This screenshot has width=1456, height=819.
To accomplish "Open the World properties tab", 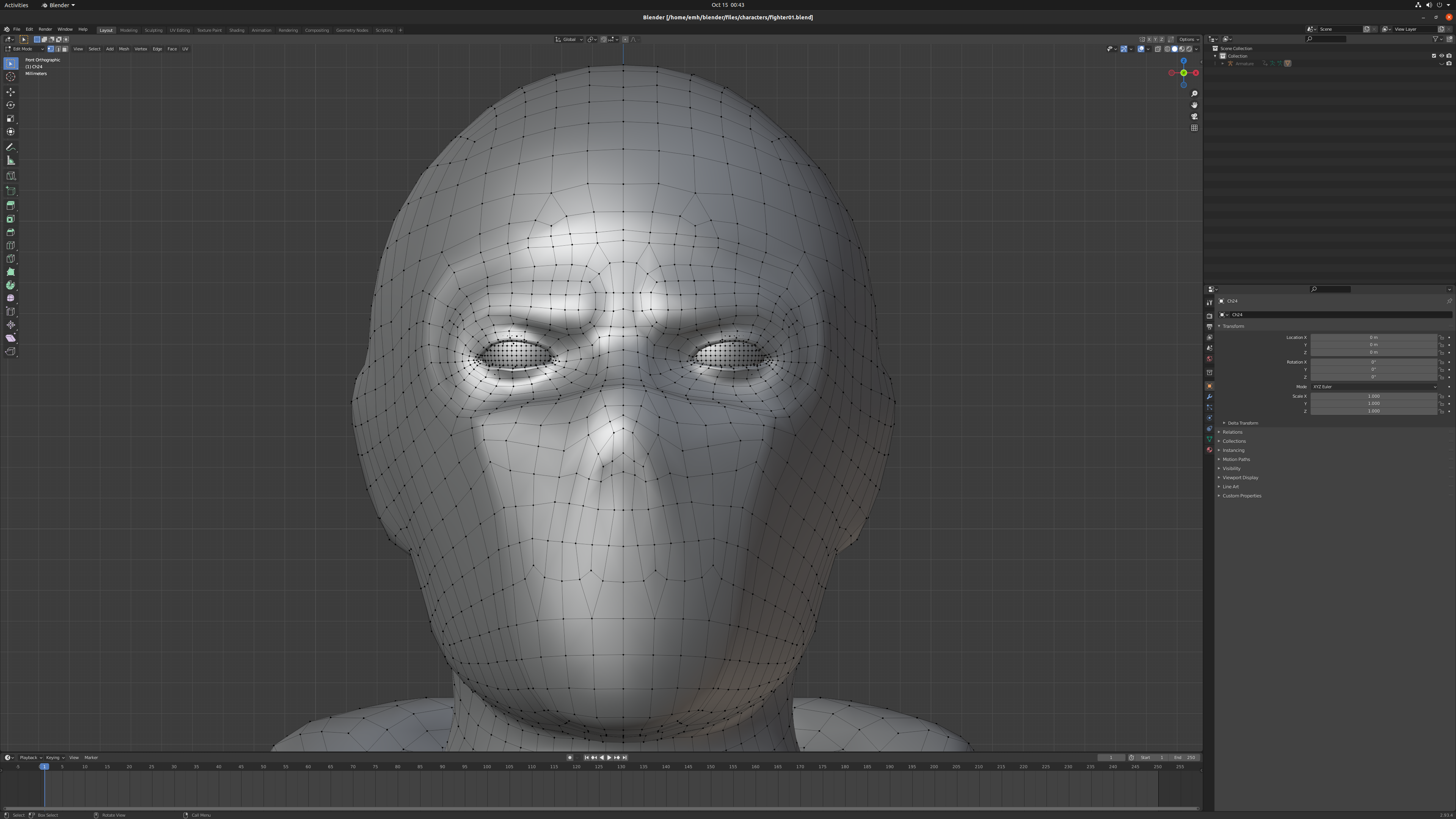I will click(x=1209, y=359).
